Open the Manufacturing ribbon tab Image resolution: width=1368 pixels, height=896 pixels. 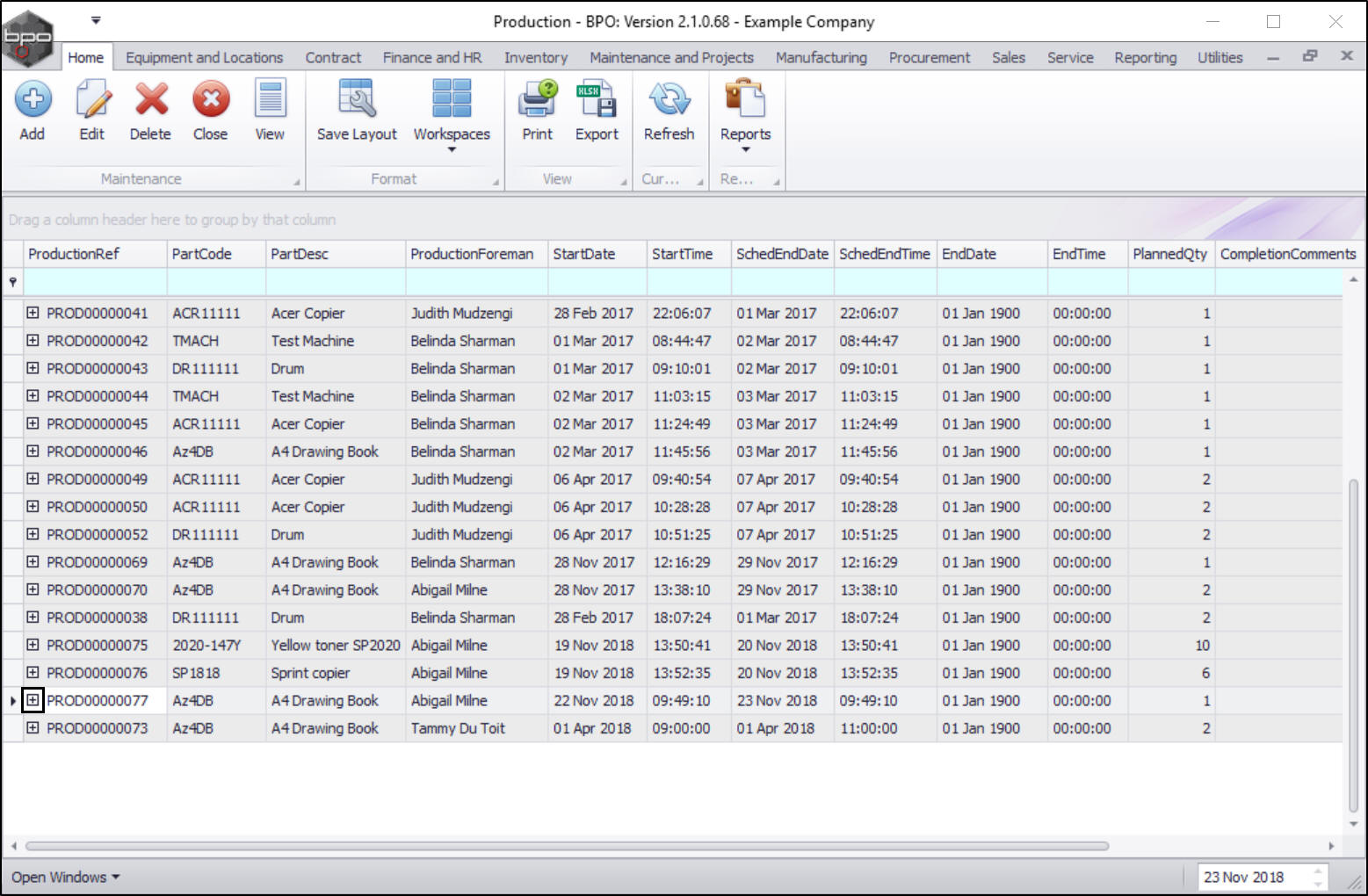[821, 57]
